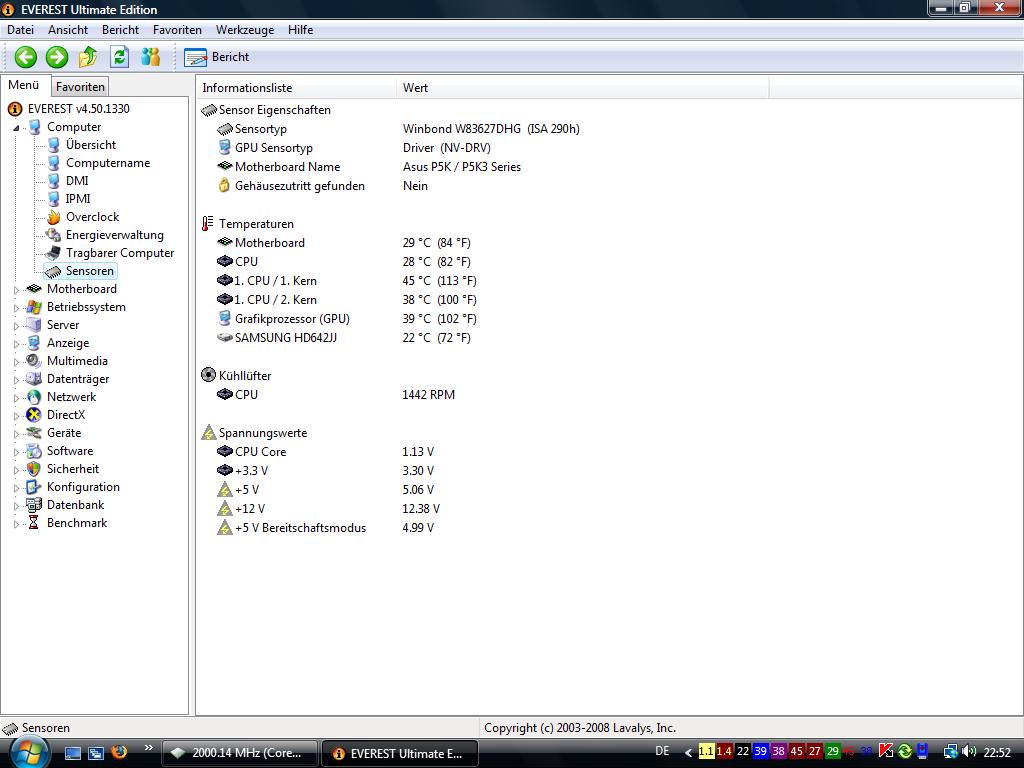Click the Benchmark hourglass icon

click(34, 523)
